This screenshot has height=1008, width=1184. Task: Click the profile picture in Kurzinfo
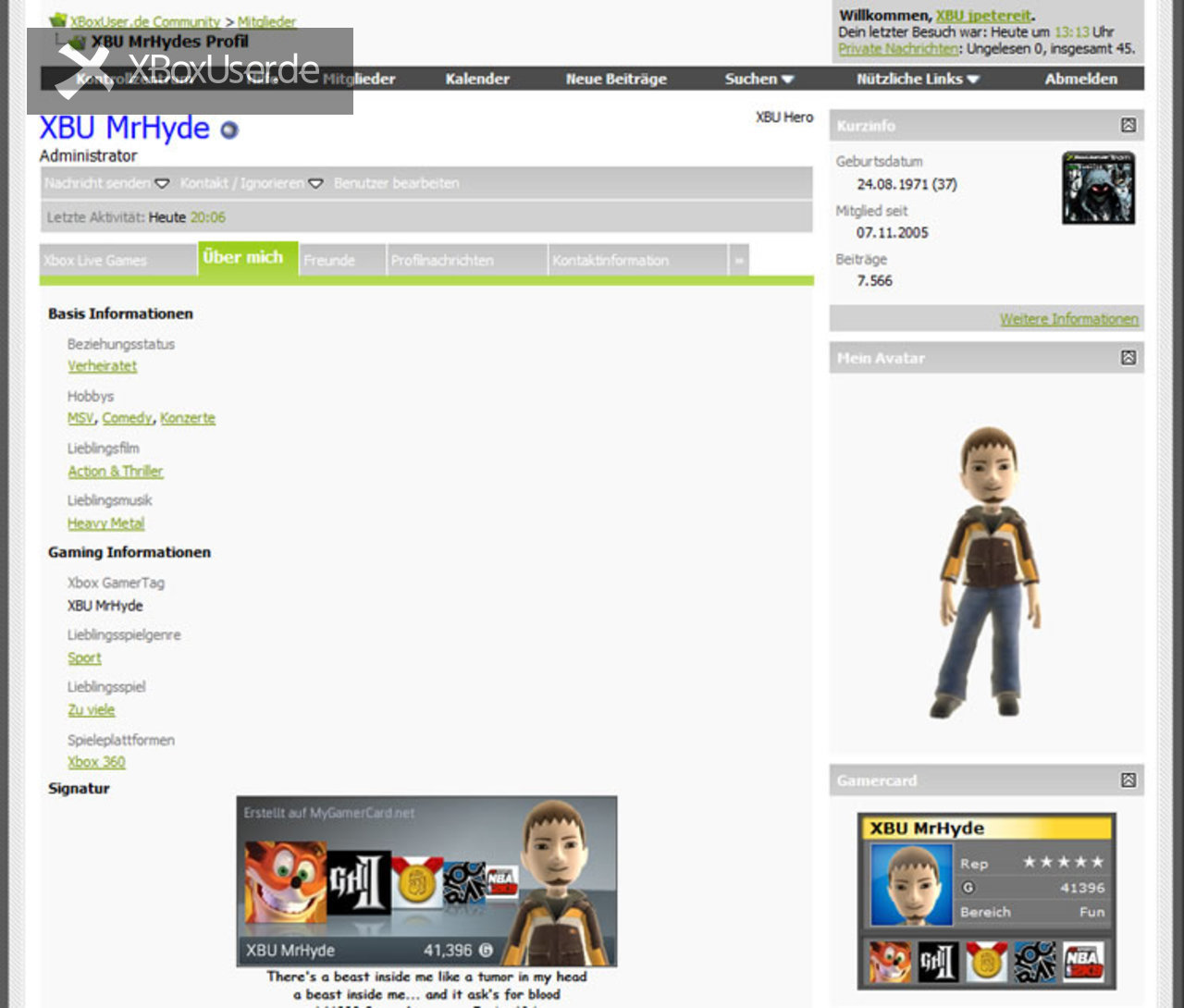[x=1098, y=188]
